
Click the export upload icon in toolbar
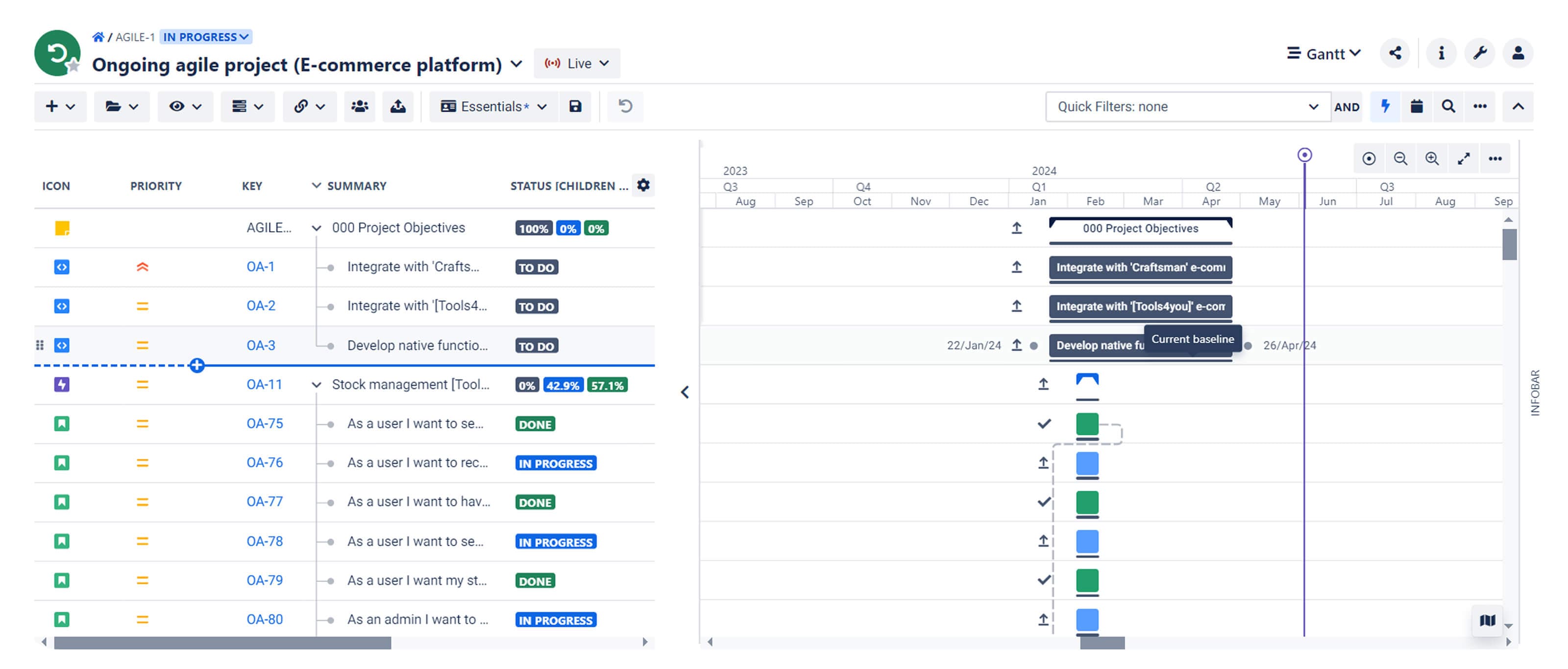point(398,106)
